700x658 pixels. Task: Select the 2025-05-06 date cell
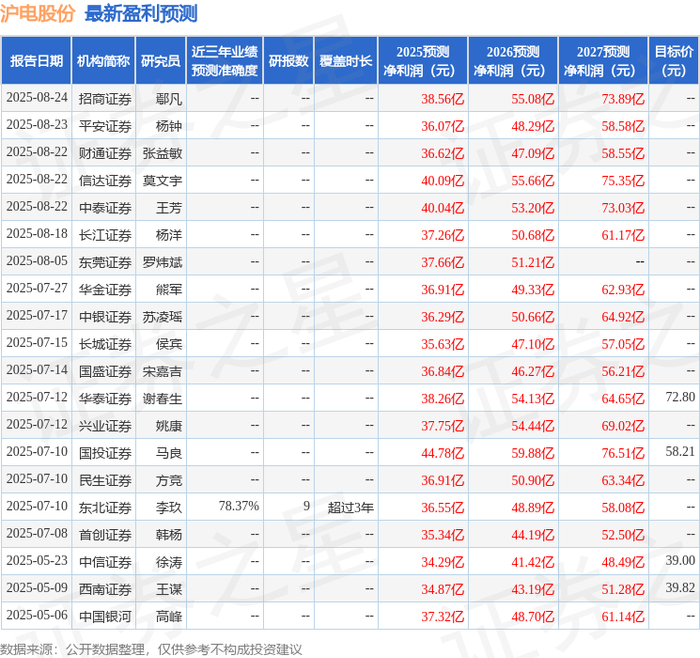(x=37, y=615)
